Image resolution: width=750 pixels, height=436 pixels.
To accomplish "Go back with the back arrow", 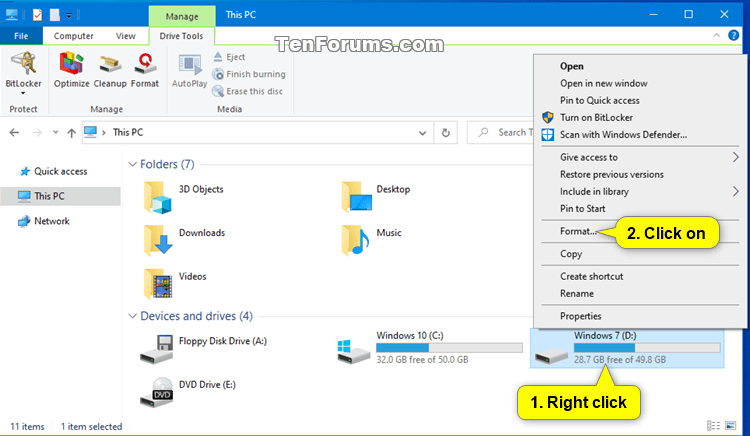I will point(14,132).
